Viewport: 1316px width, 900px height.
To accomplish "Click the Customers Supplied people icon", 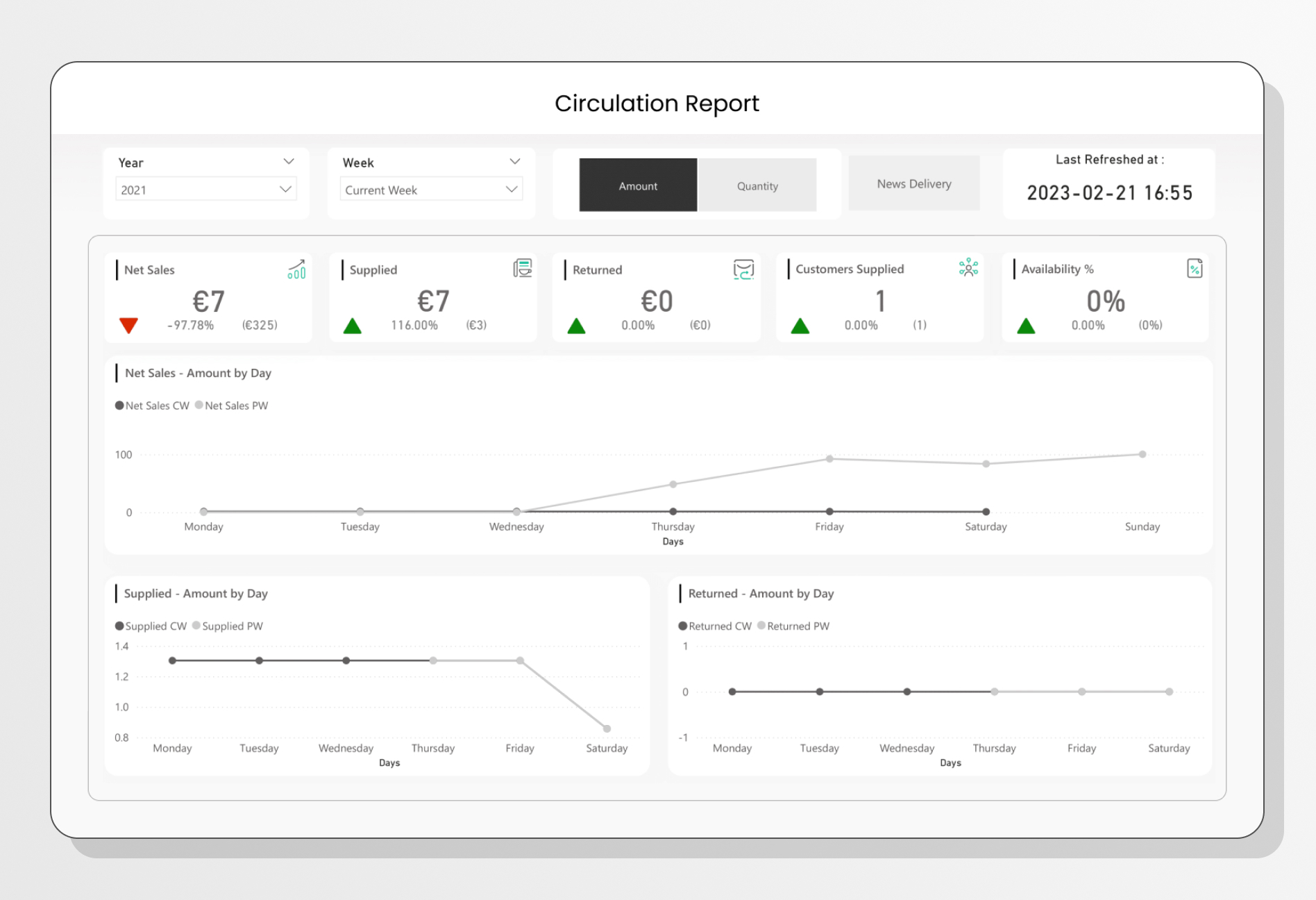I will [x=968, y=267].
